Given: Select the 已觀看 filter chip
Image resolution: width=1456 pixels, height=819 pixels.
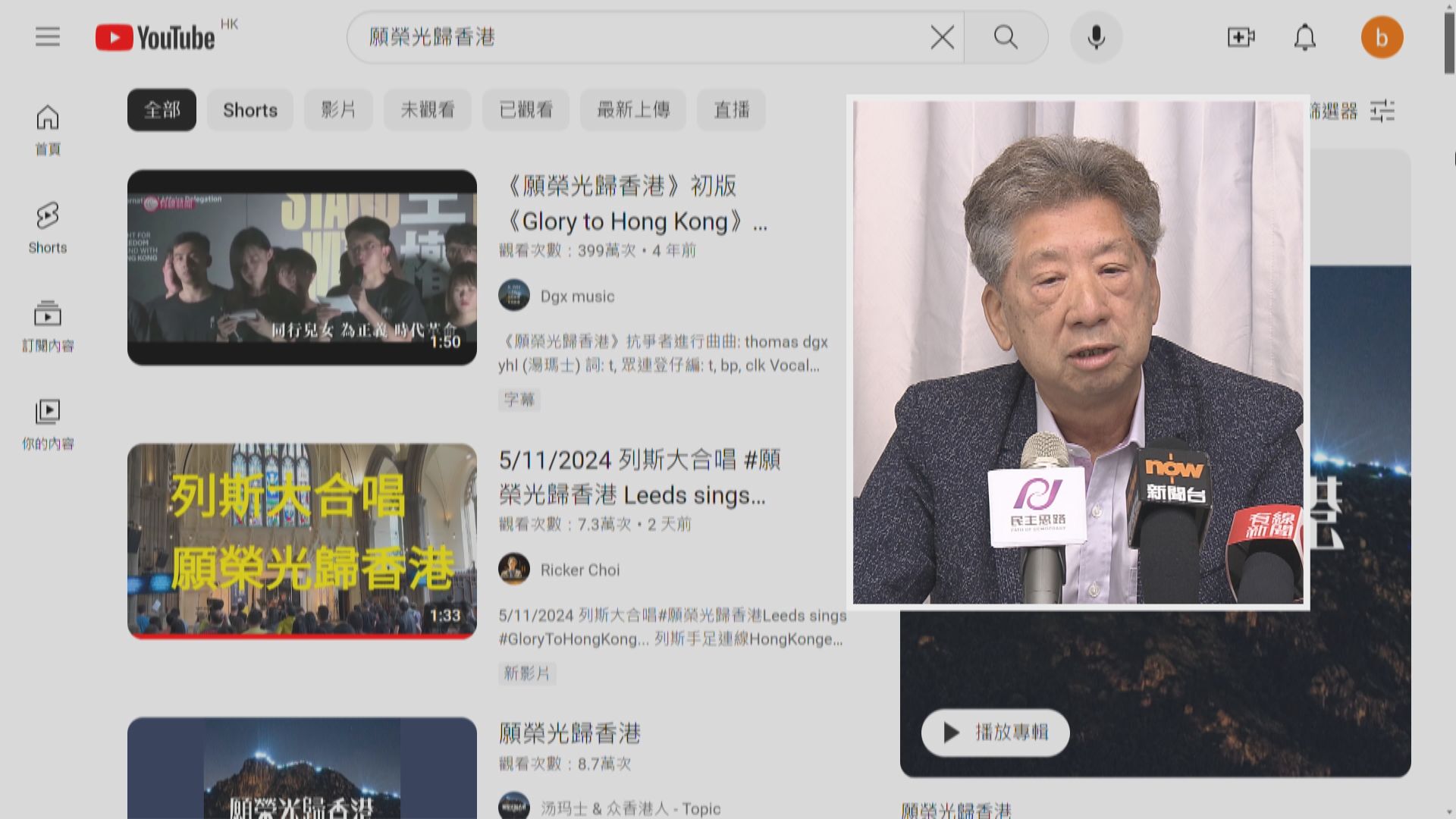Looking at the screenshot, I should (526, 110).
